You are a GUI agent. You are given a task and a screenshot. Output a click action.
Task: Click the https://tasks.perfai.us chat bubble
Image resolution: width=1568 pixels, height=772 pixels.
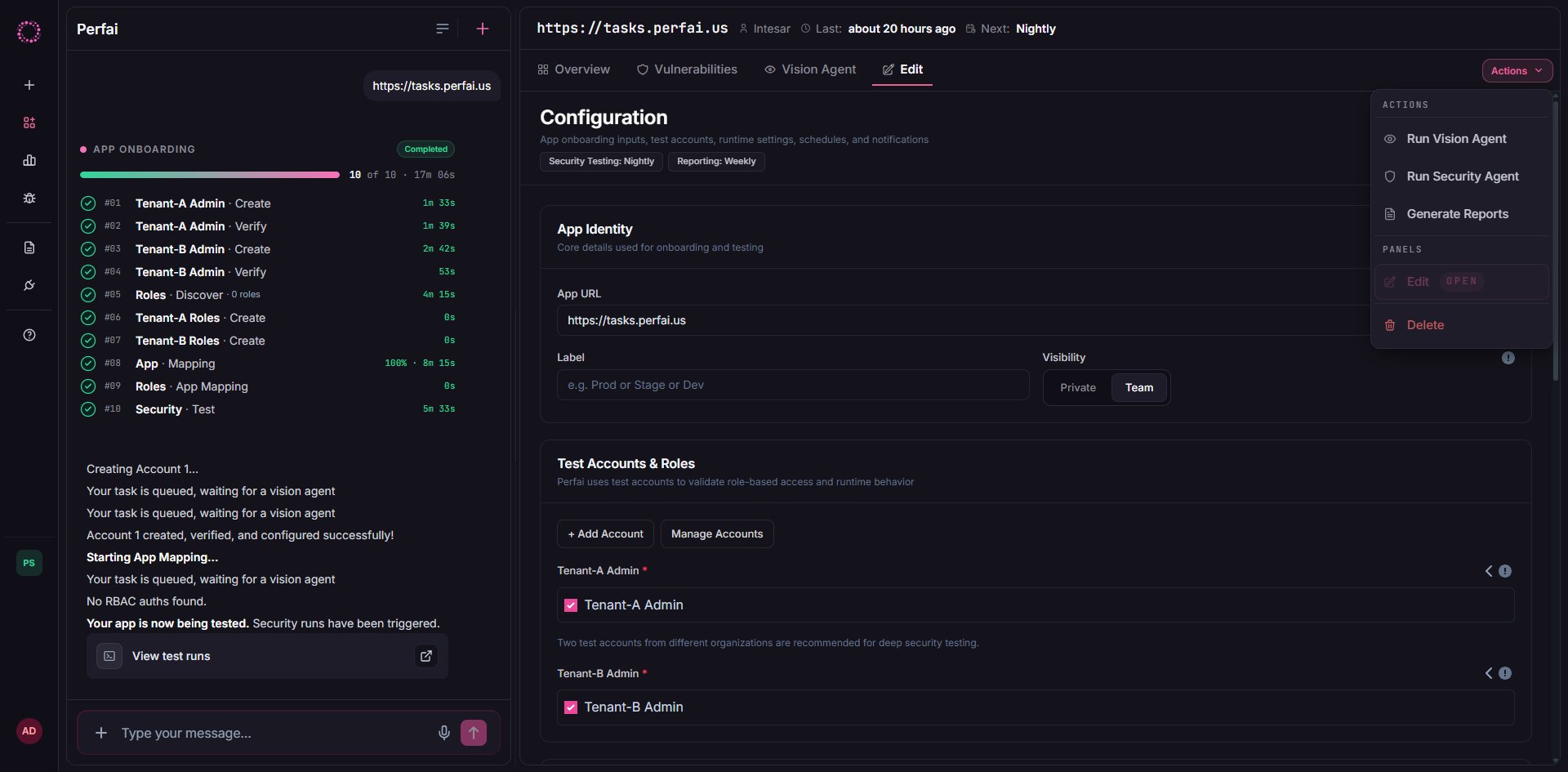(431, 86)
